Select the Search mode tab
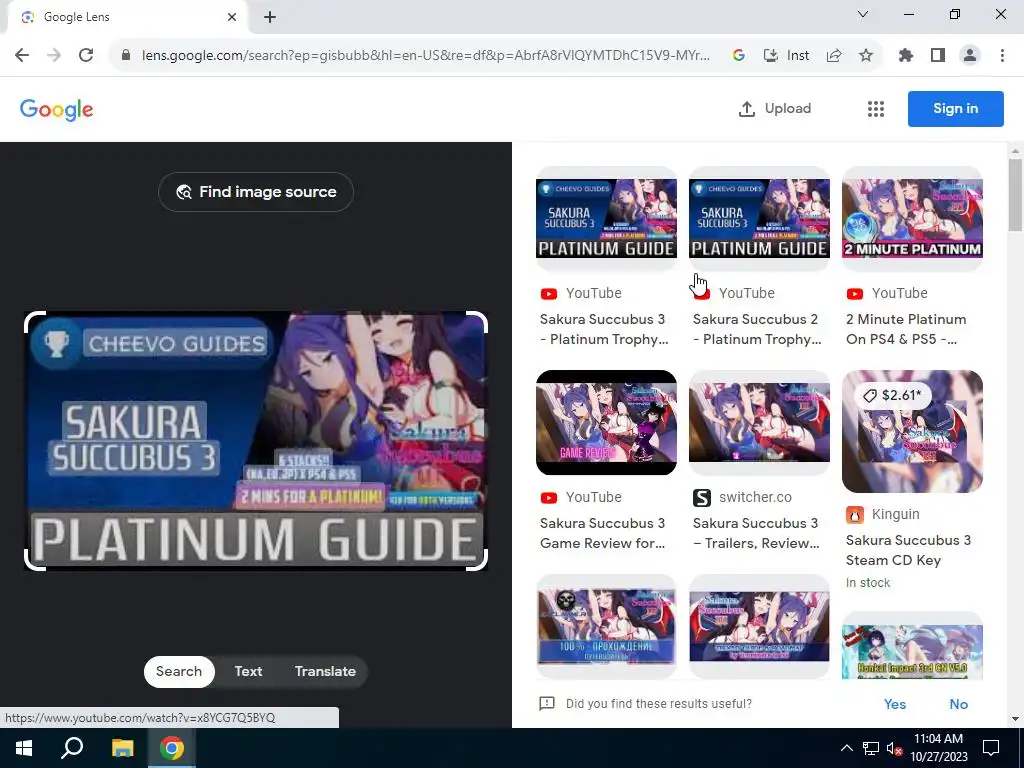Screen dimensions: 1024x768 pyautogui.click(x=179, y=671)
